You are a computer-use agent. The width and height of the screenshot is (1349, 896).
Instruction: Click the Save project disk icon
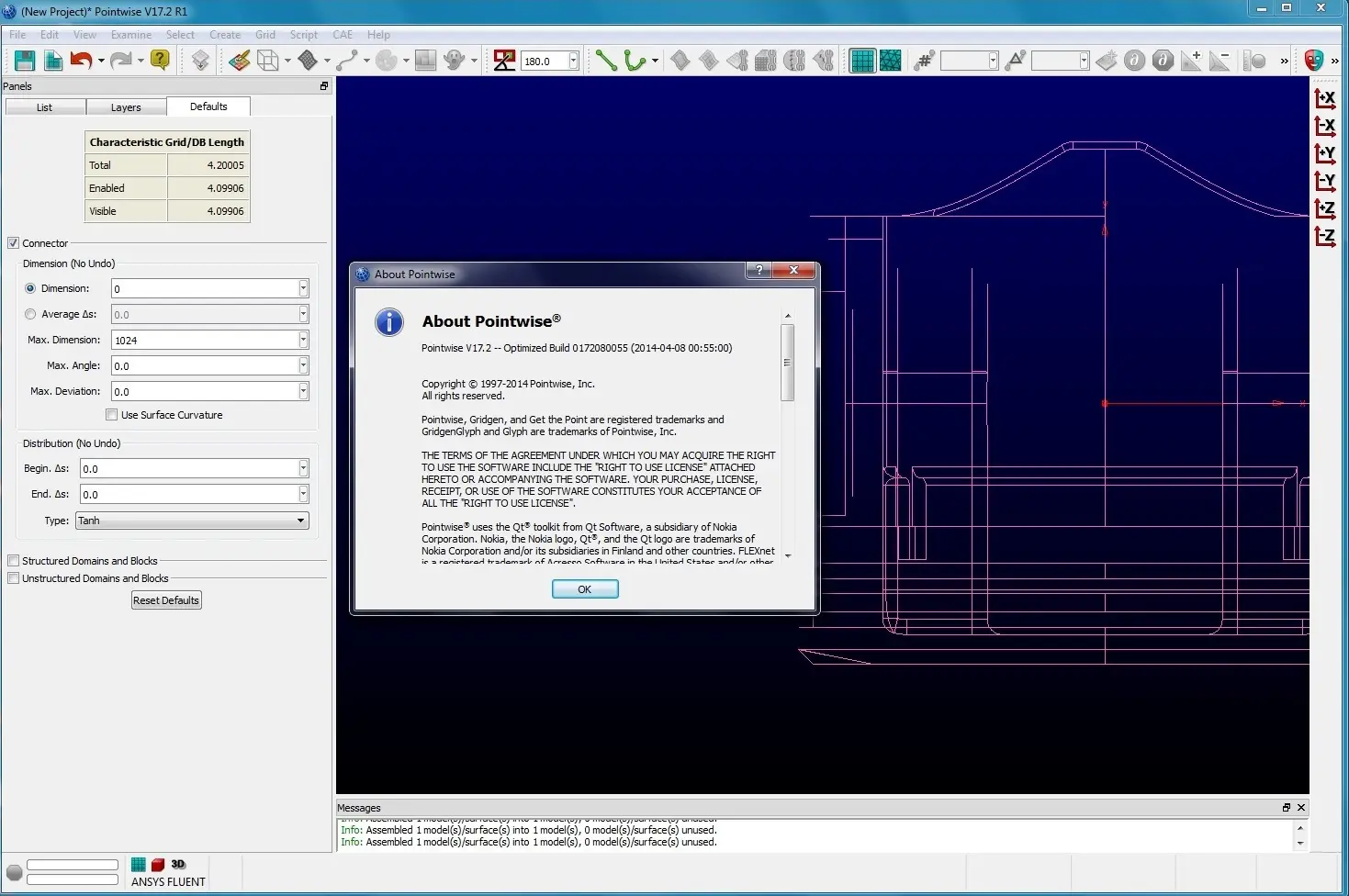click(x=25, y=61)
